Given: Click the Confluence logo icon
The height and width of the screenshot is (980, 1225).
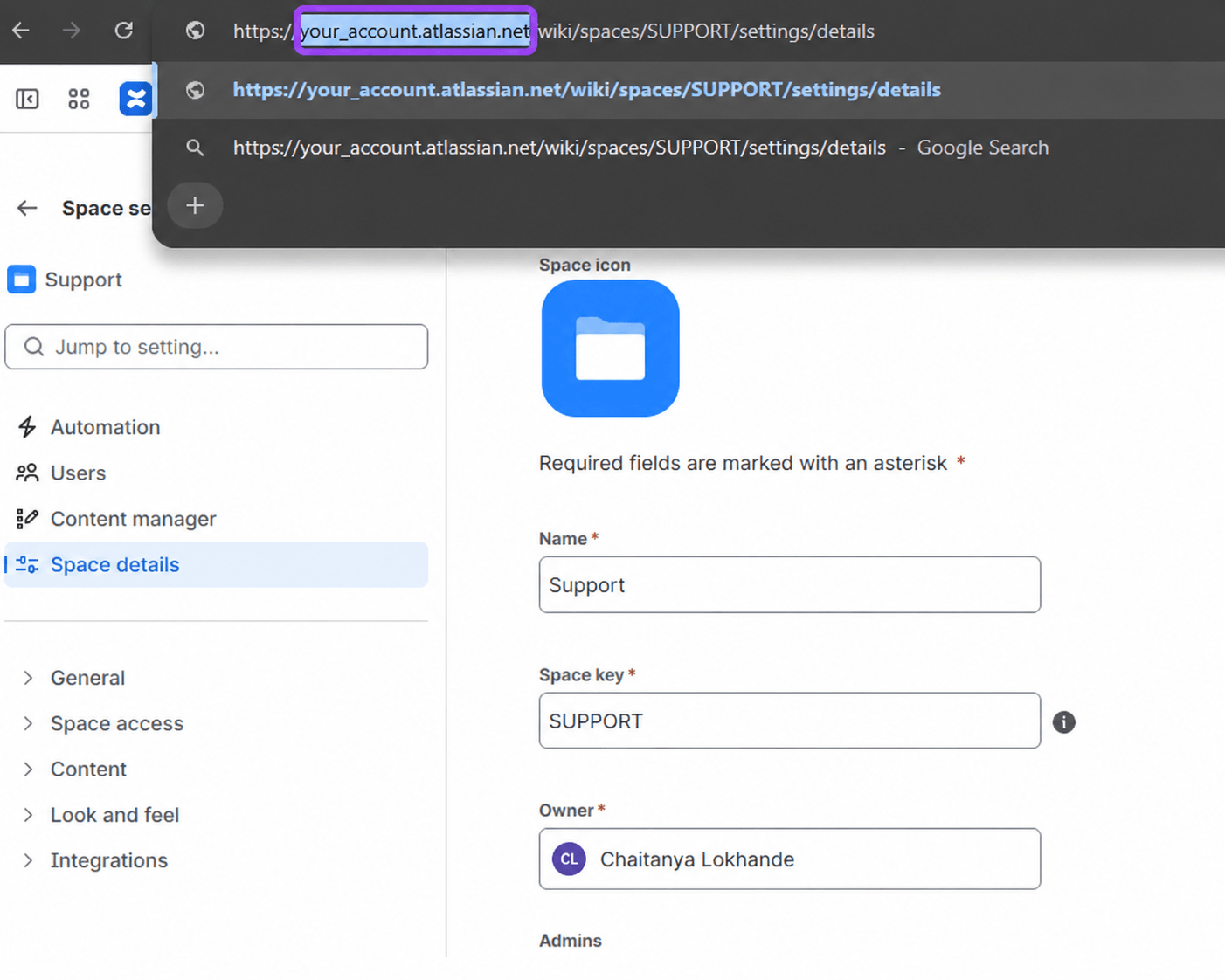Looking at the screenshot, I should coord(135,99).
